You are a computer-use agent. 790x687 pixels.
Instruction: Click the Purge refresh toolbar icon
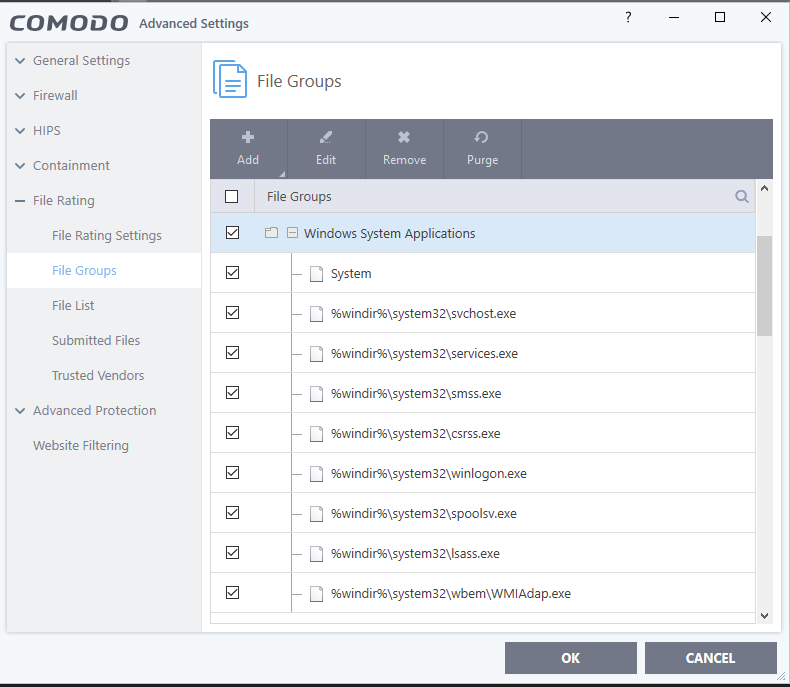pos(482,137)
